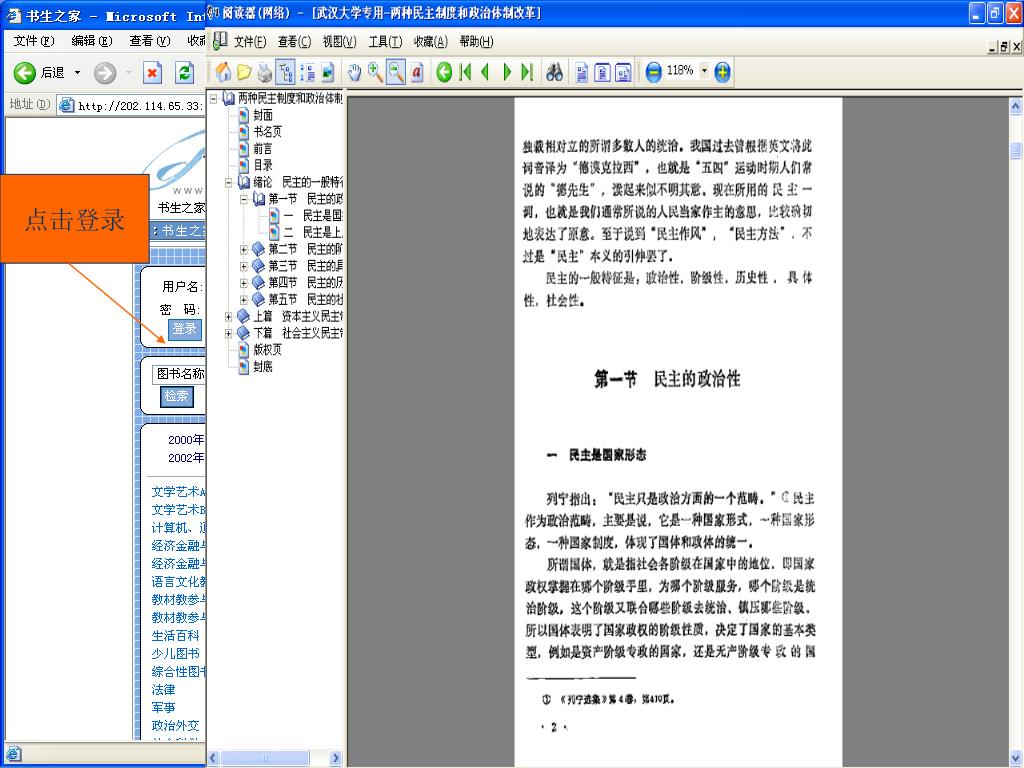The width and height of the screenshot is (1024, 768).
Task: Expand the 第三节 section node
Action: (244, 266)
